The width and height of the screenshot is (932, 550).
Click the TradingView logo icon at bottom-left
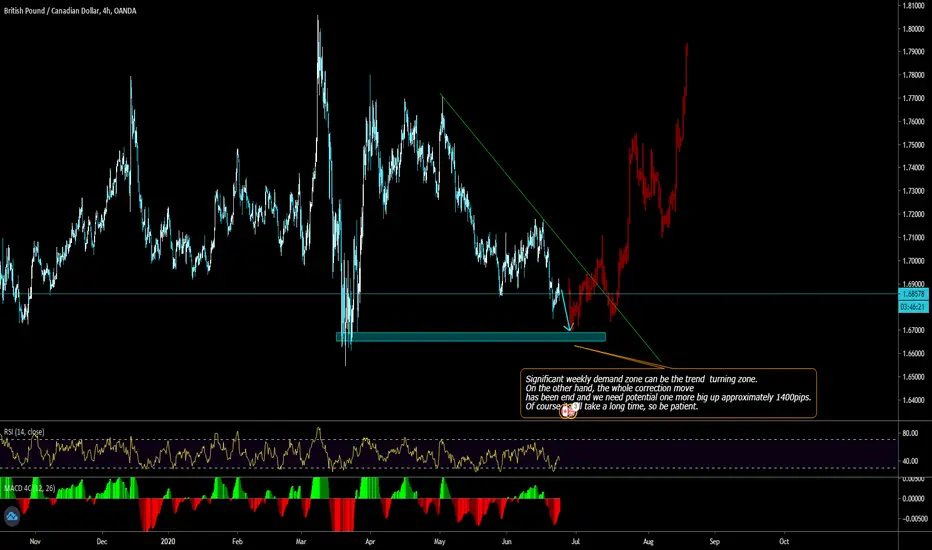[x=12, y=517]
